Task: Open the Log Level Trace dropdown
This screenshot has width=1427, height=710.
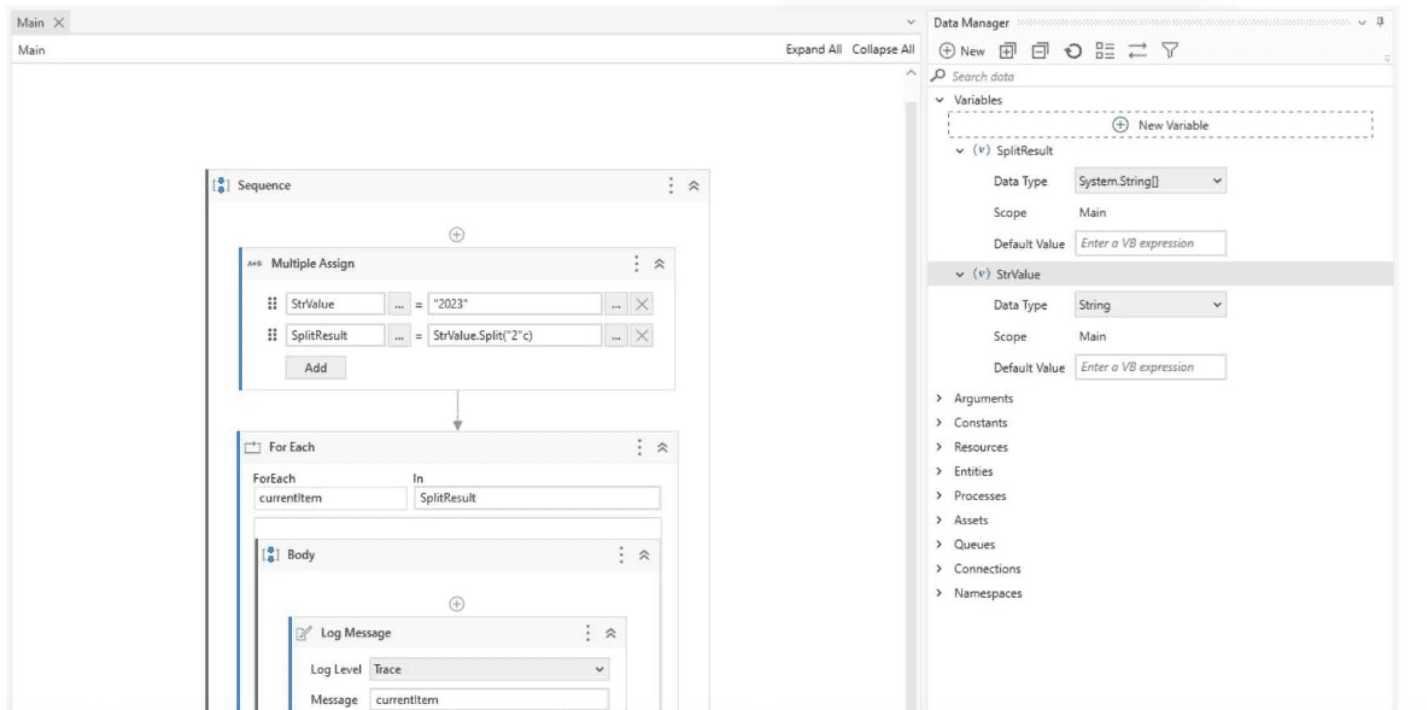Action: point(489,669)
